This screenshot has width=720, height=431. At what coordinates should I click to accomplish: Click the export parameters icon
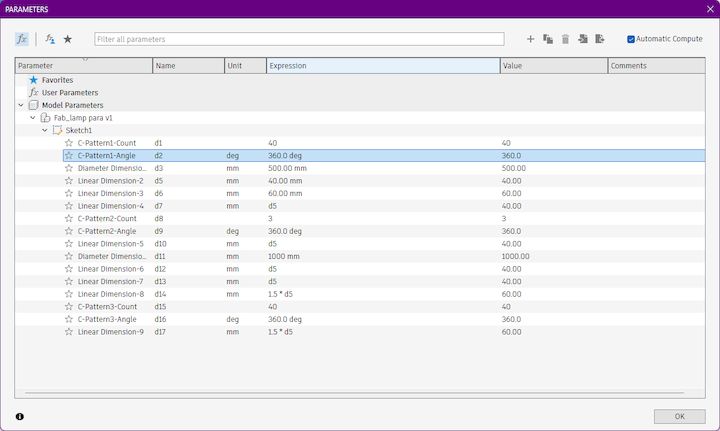[600, 39]
